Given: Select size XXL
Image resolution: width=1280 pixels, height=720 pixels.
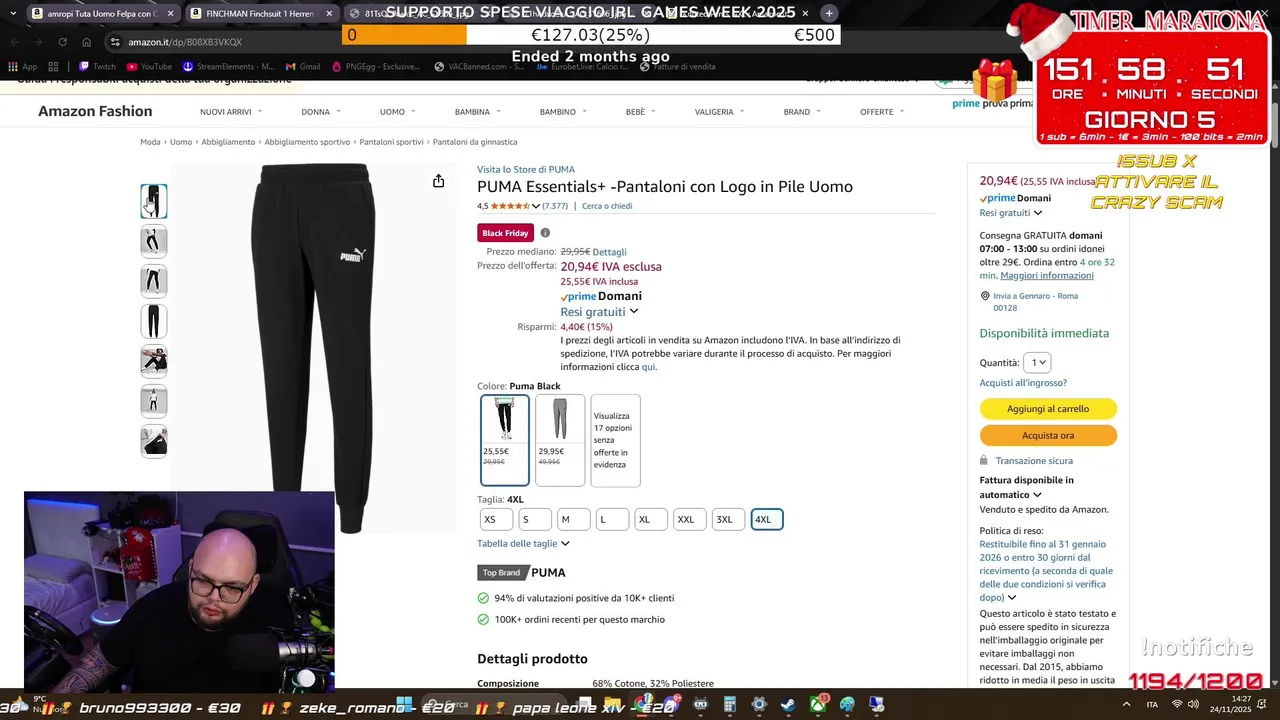Looking at the screenshot, I should click(x=690, y=519).
